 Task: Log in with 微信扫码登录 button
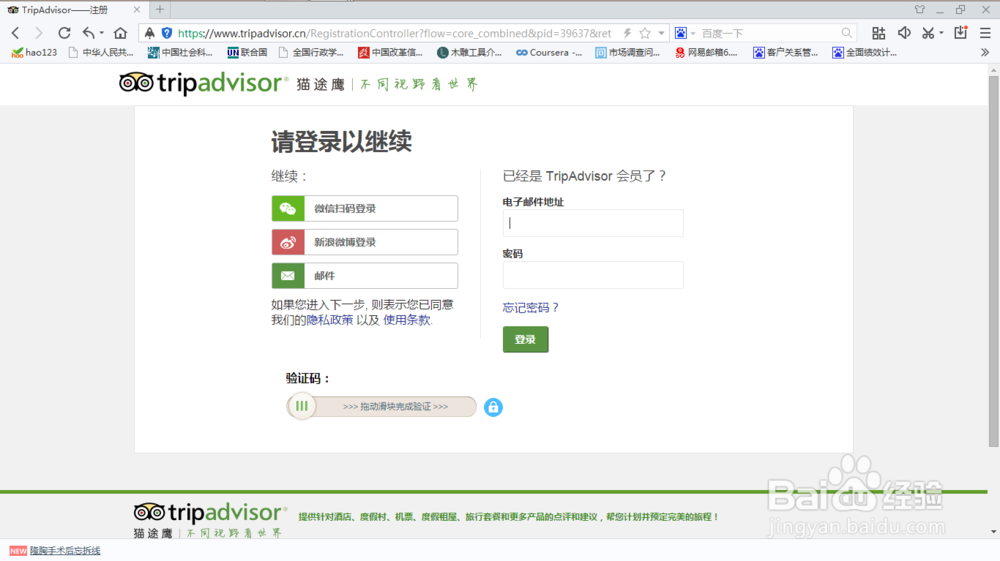[x=365, y=208]
